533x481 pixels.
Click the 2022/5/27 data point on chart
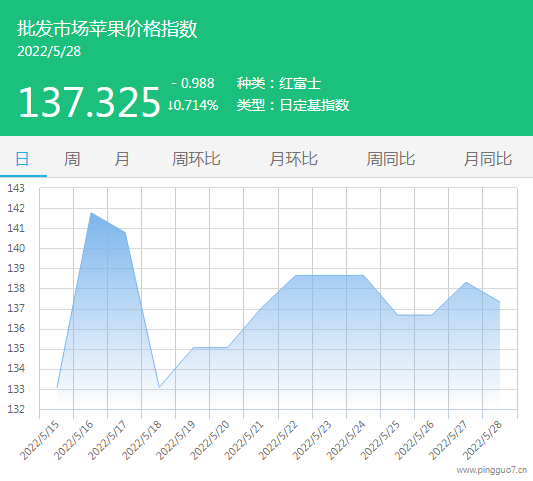point(466,282)
